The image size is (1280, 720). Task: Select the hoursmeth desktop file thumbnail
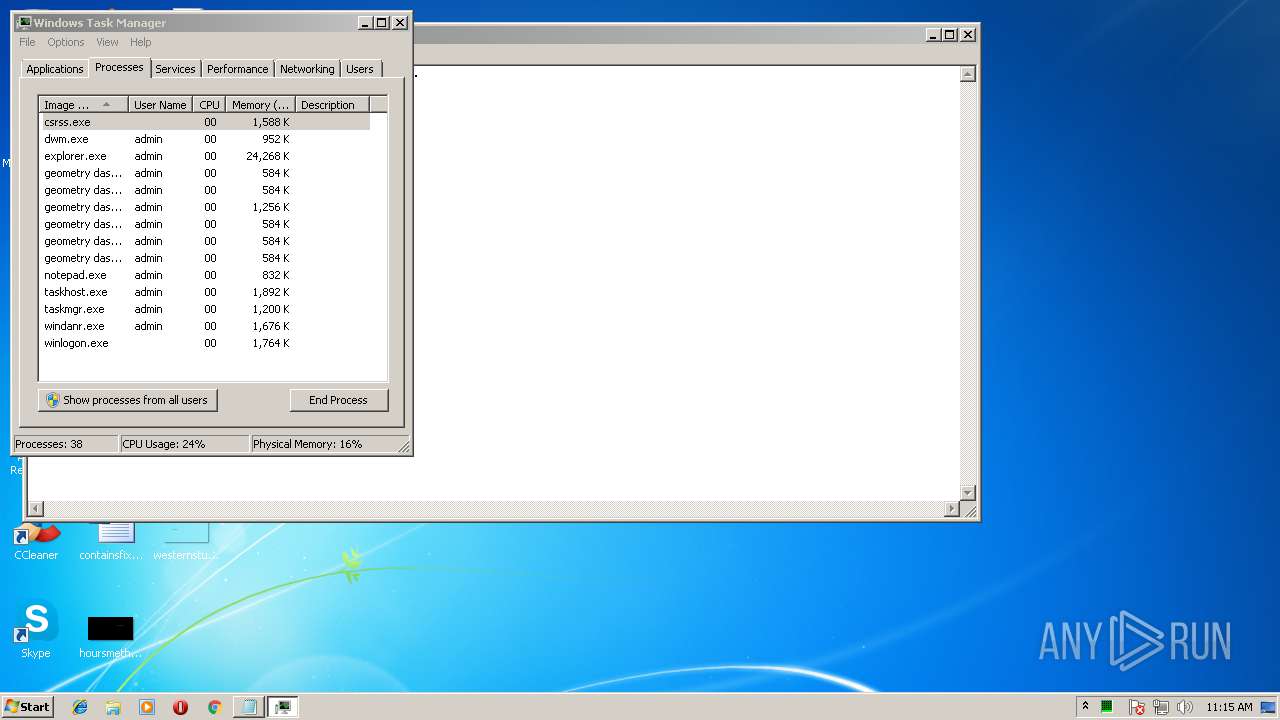coord(110,629)
